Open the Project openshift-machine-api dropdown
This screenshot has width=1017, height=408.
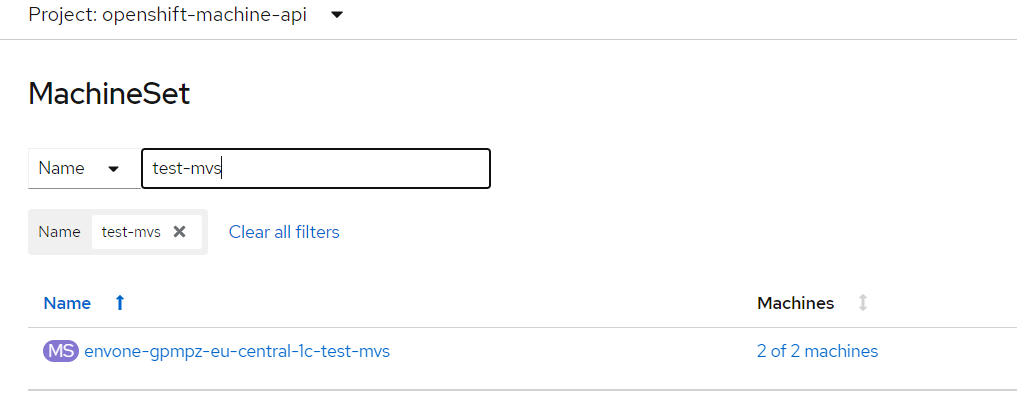(x=185, y=15)
